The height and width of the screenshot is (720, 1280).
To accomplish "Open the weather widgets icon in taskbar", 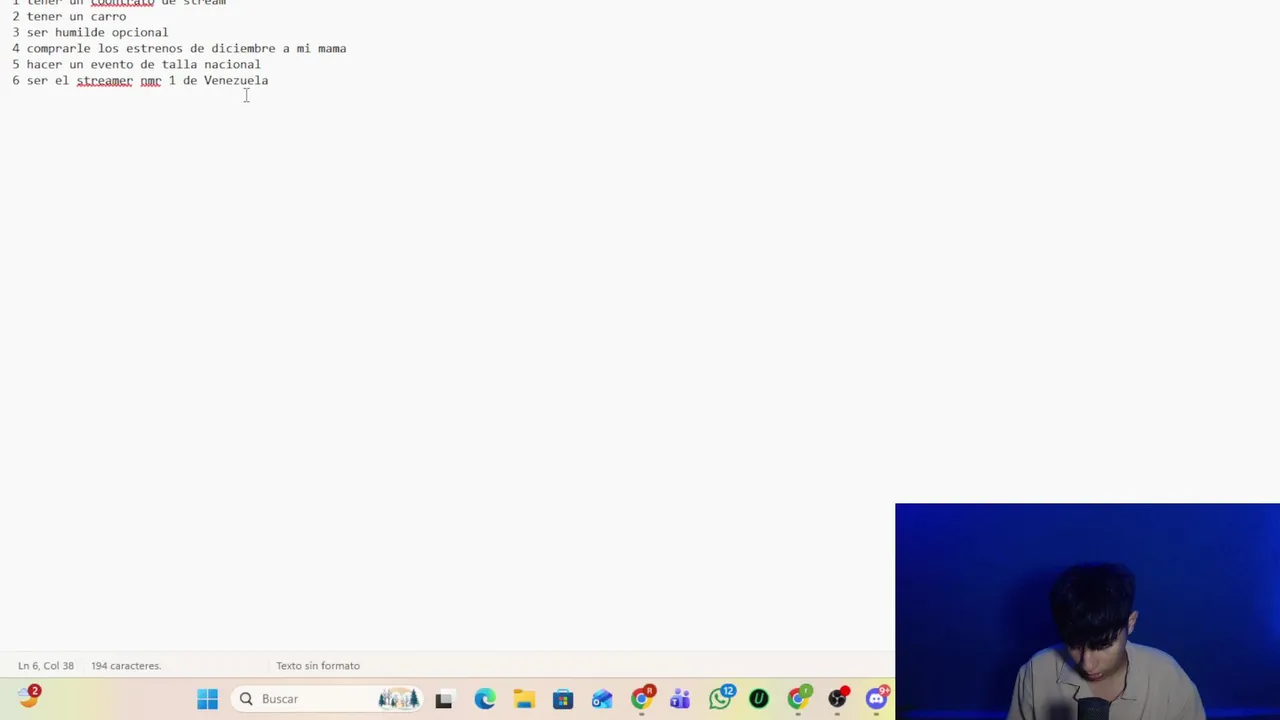I will pos(29,697).
